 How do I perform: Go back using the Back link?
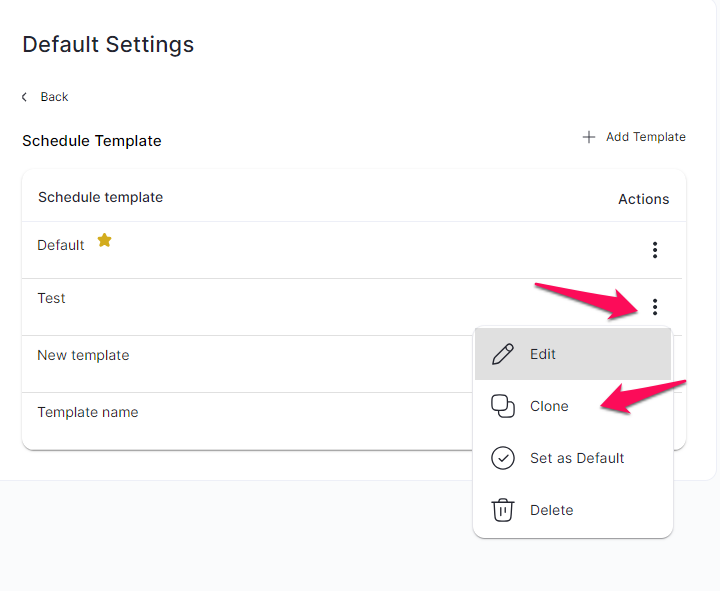coord(45,97)
